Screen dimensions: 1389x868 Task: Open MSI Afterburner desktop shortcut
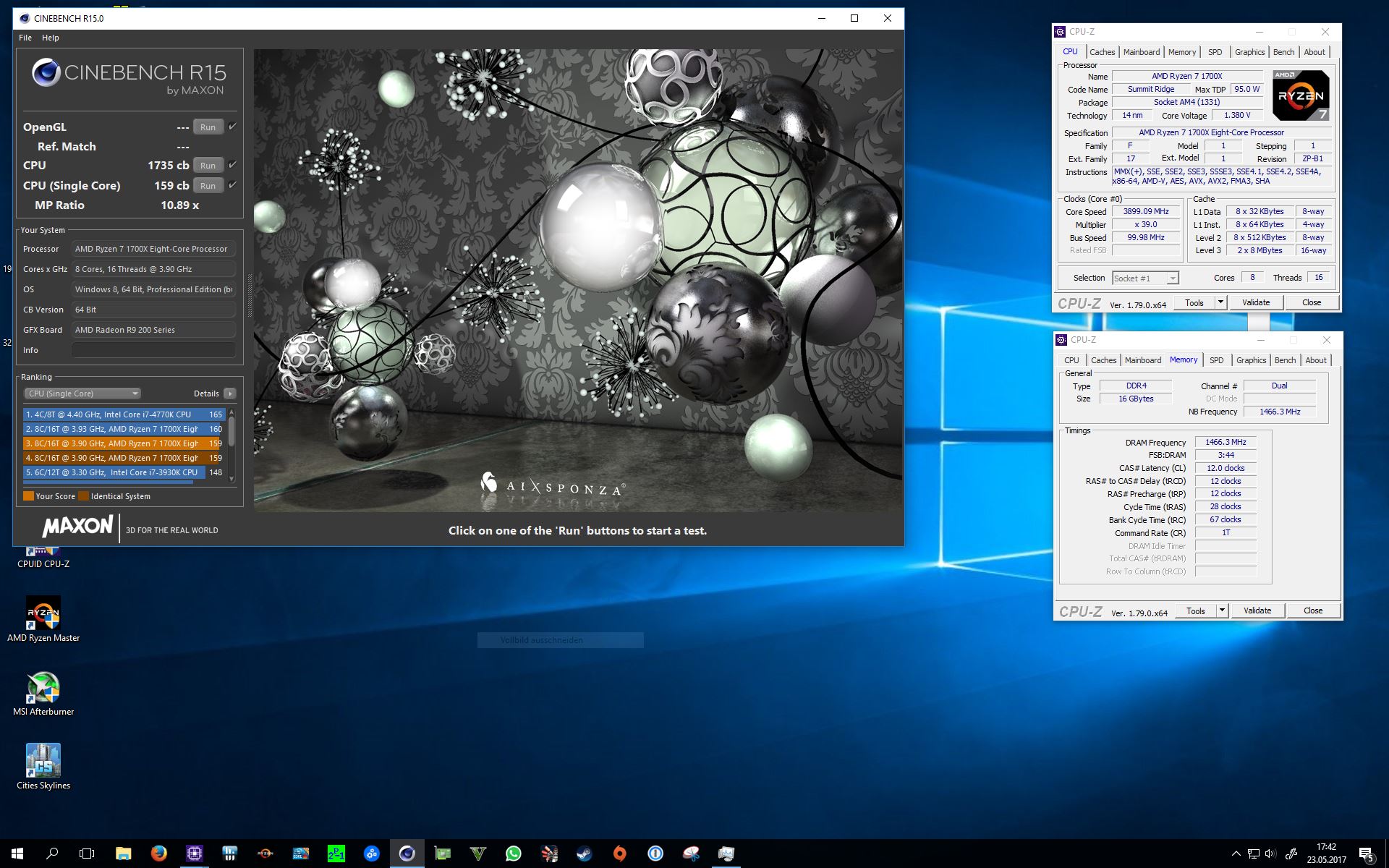click(x=43, y=688)
